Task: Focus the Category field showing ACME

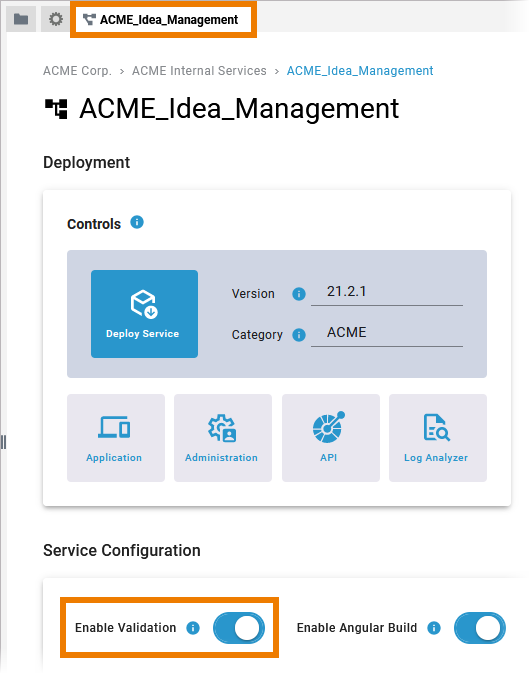Action: point(387,334)
